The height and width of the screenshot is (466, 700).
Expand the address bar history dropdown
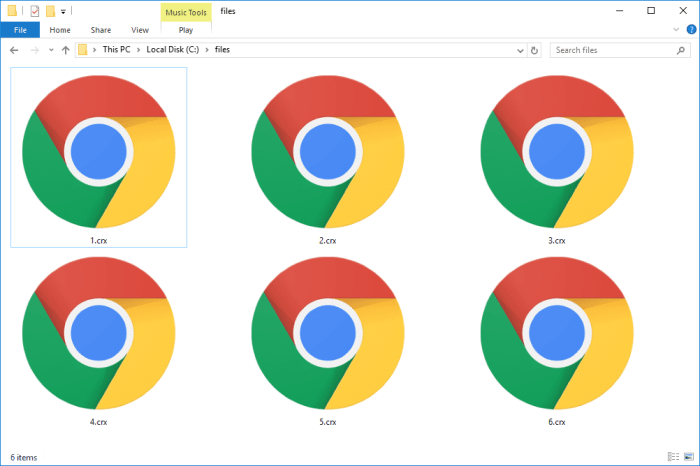520,50
